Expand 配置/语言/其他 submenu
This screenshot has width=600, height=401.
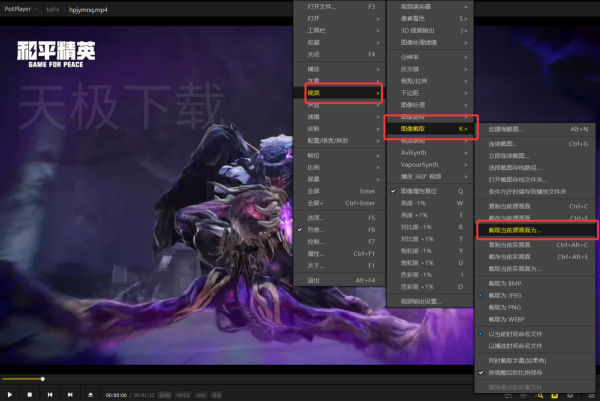pyautogui.click(x=340, y=140)
